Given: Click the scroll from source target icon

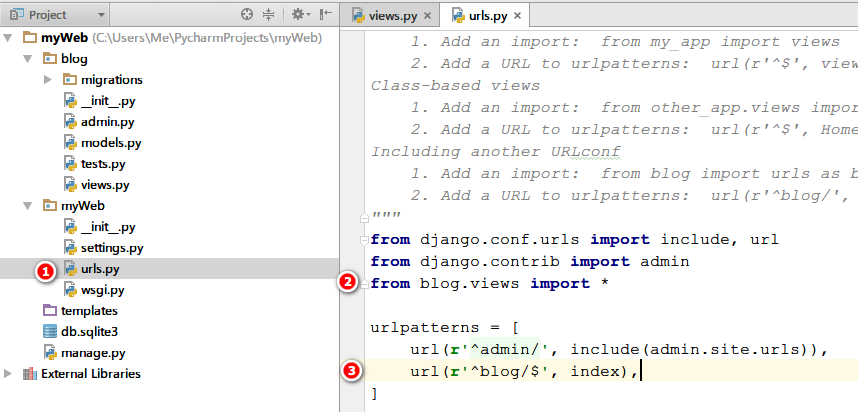Looking at the screenshot, I should pos(247,15).
